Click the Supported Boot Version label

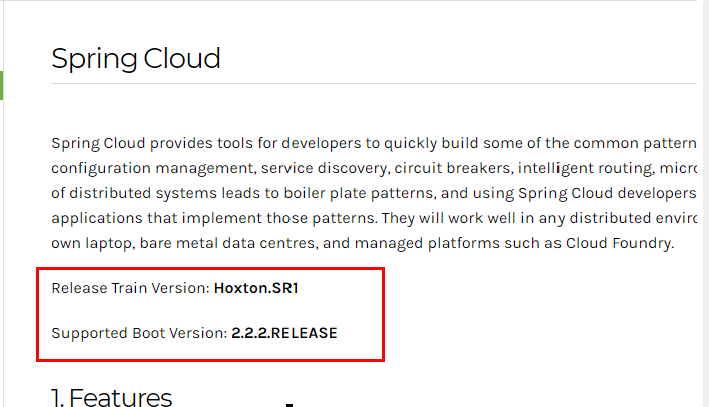coord(139,333)
